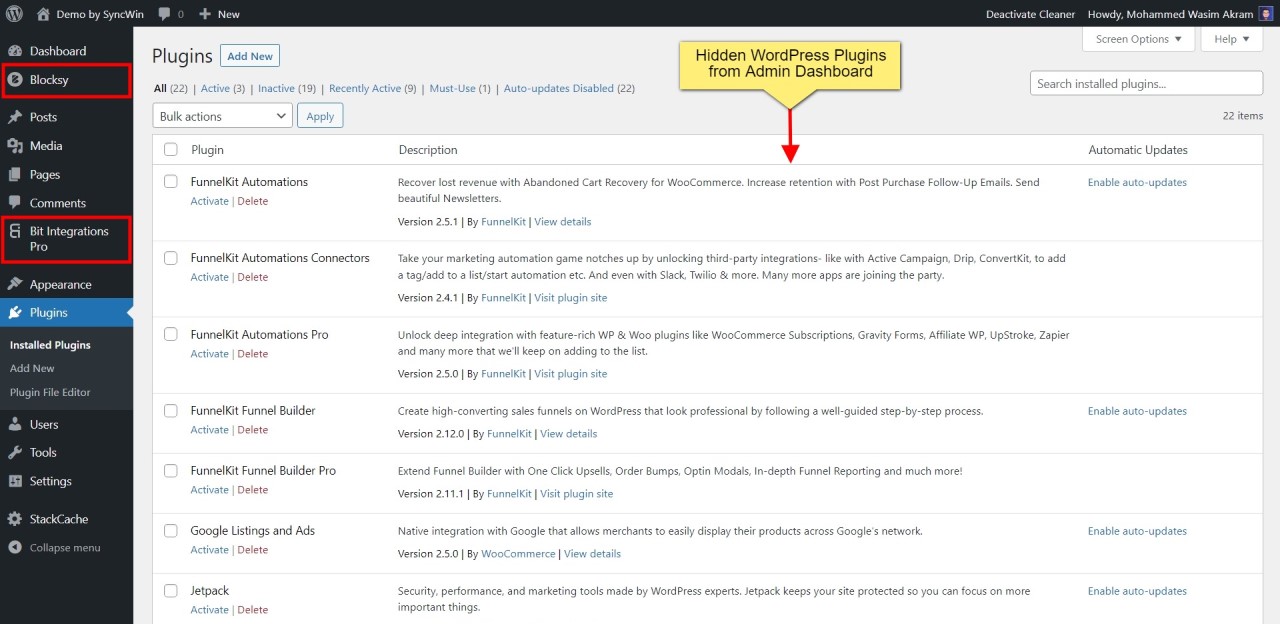Open the Bulk actions dropdown
The width and height of the screenshot is (1280, 624).
[x=221, y=116]
